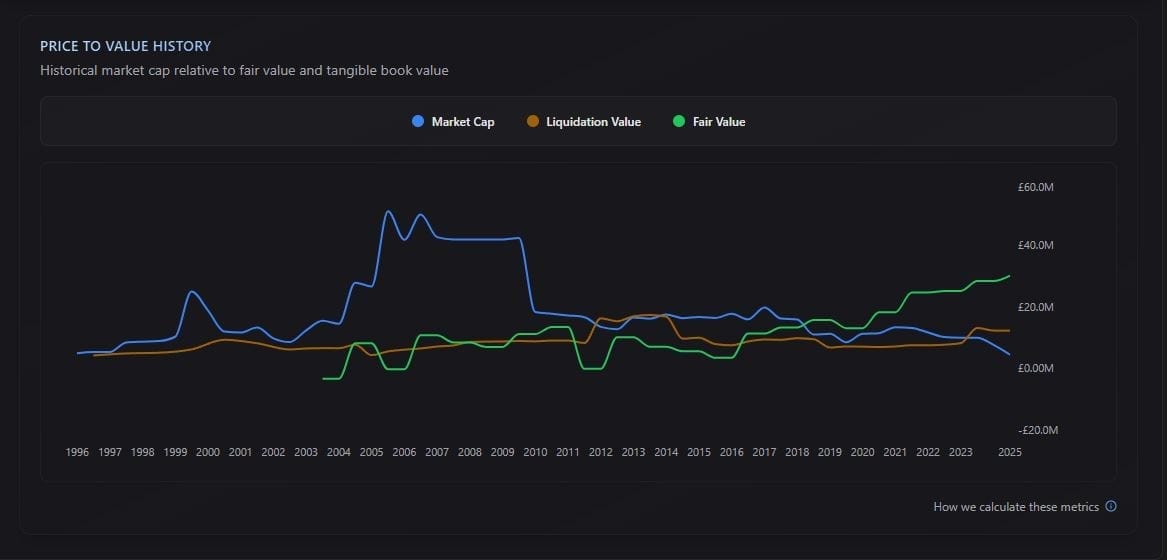Select the 2025 x-axis year label
1167x560 pixels.
[1010, 452]
